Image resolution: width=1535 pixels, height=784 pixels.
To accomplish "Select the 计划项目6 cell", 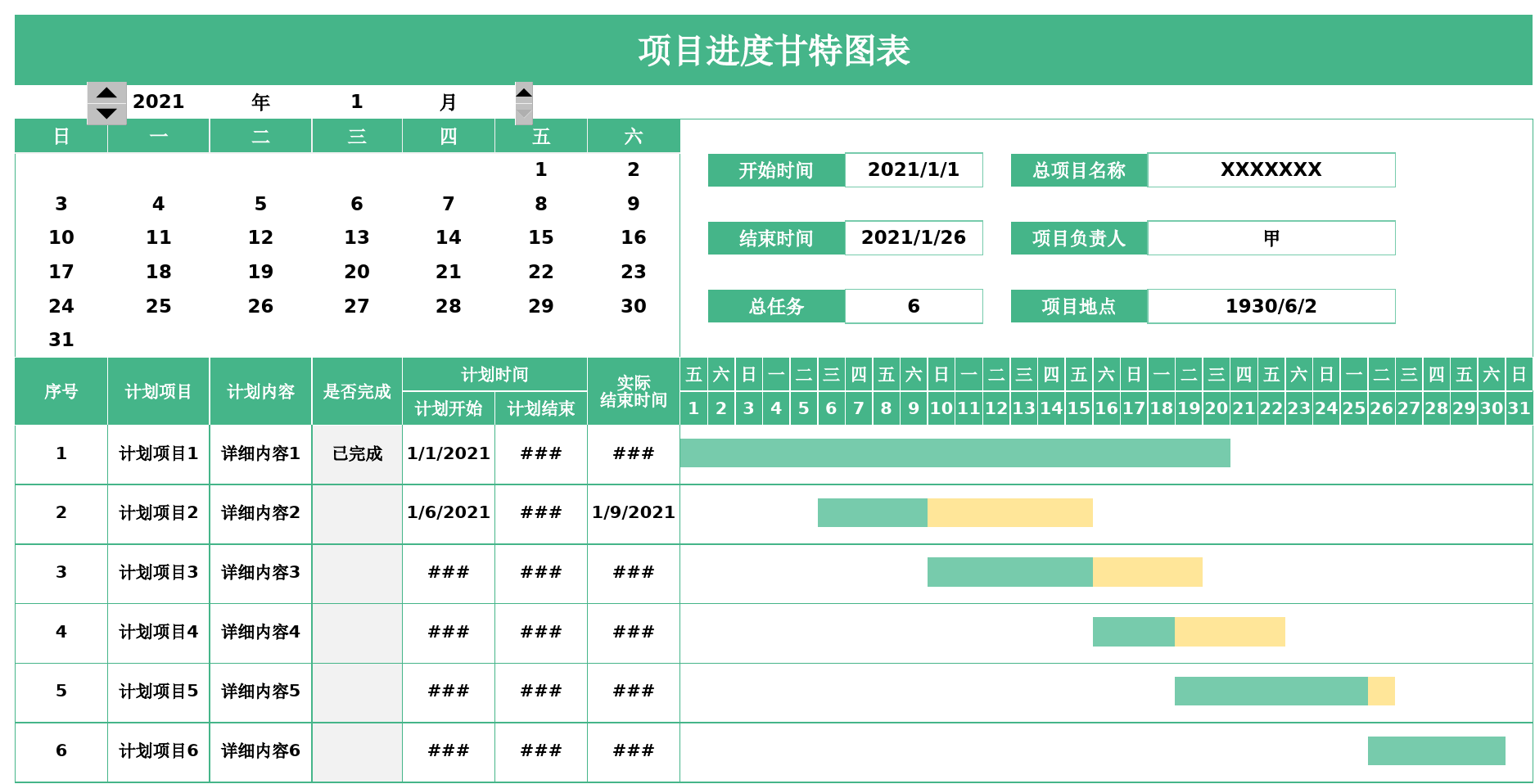I will (x=158, y=750).
